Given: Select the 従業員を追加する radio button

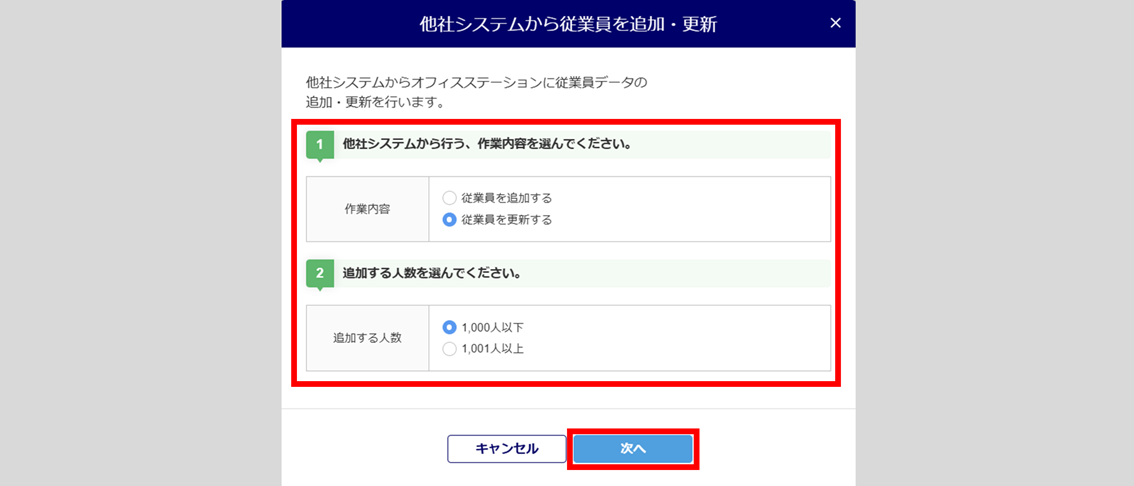Looking at the screenshot, I should 449,197.
